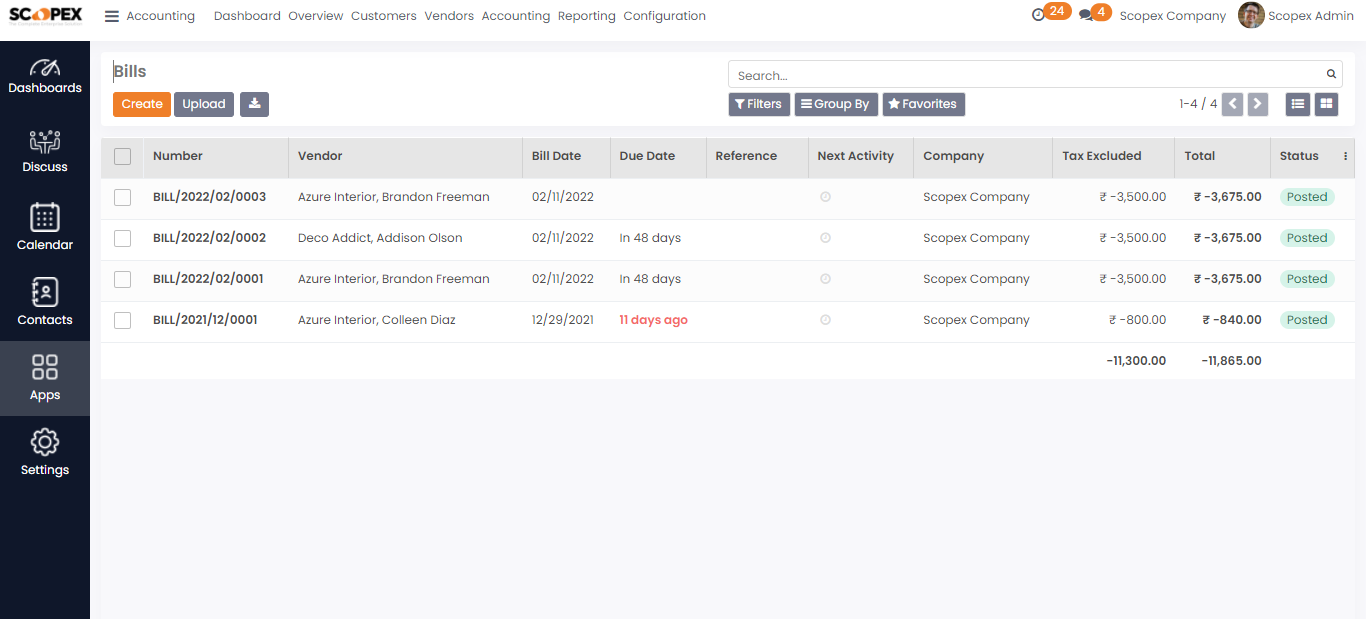Check the box for BILL/2022/02/0002

coord(122,238)
